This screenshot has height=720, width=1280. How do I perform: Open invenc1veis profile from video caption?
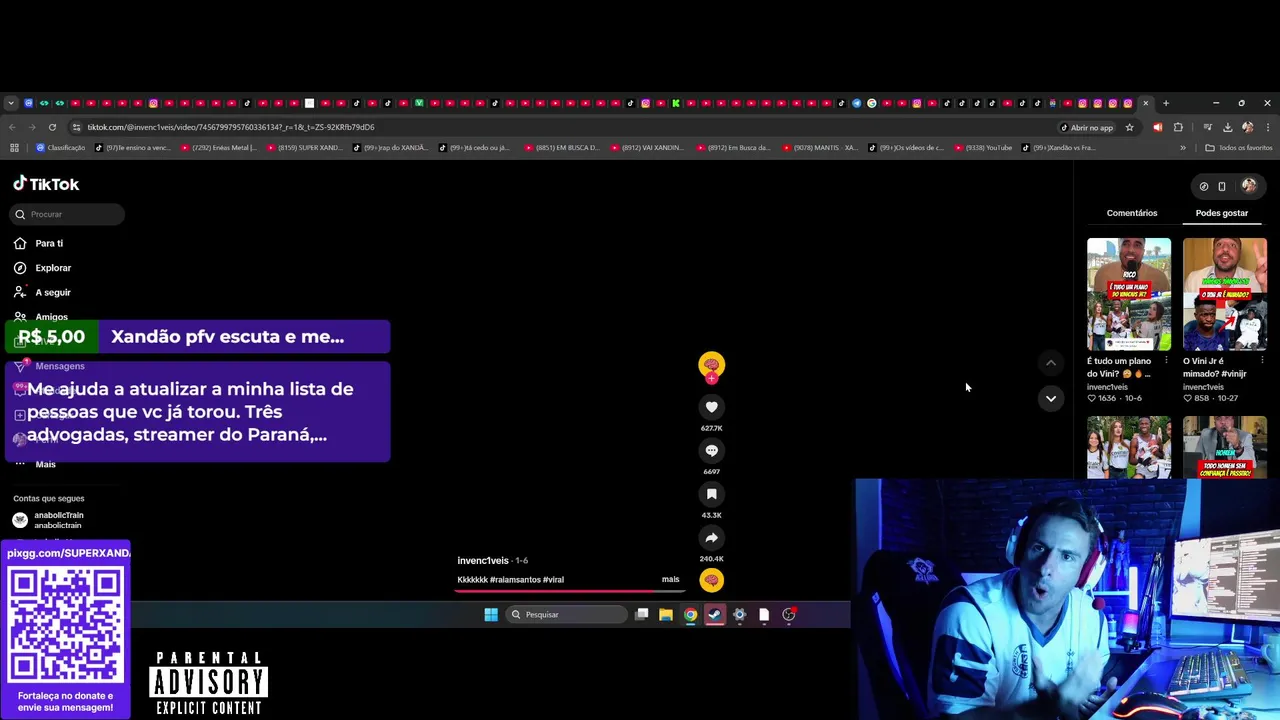click(483, 561)
